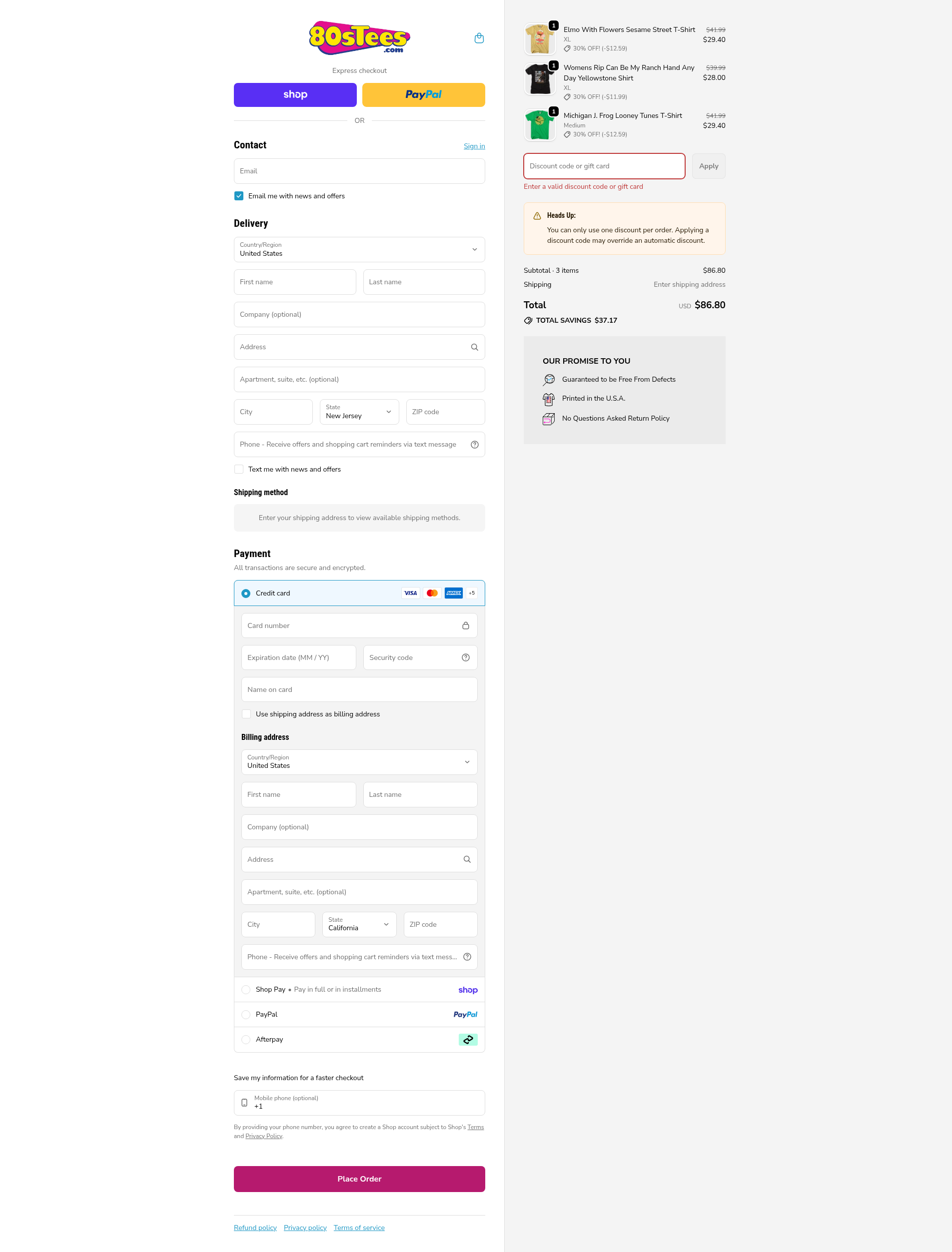Viewport: 952px width, 1252px height.
Task: Uncheck Email me with news and offers
Action: point(239,196)
